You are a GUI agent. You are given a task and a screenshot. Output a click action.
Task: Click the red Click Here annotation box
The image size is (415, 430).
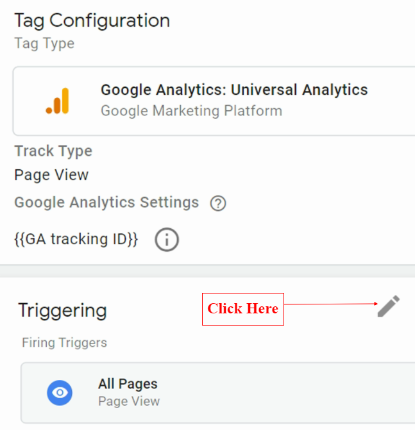(x=243, y=309)
